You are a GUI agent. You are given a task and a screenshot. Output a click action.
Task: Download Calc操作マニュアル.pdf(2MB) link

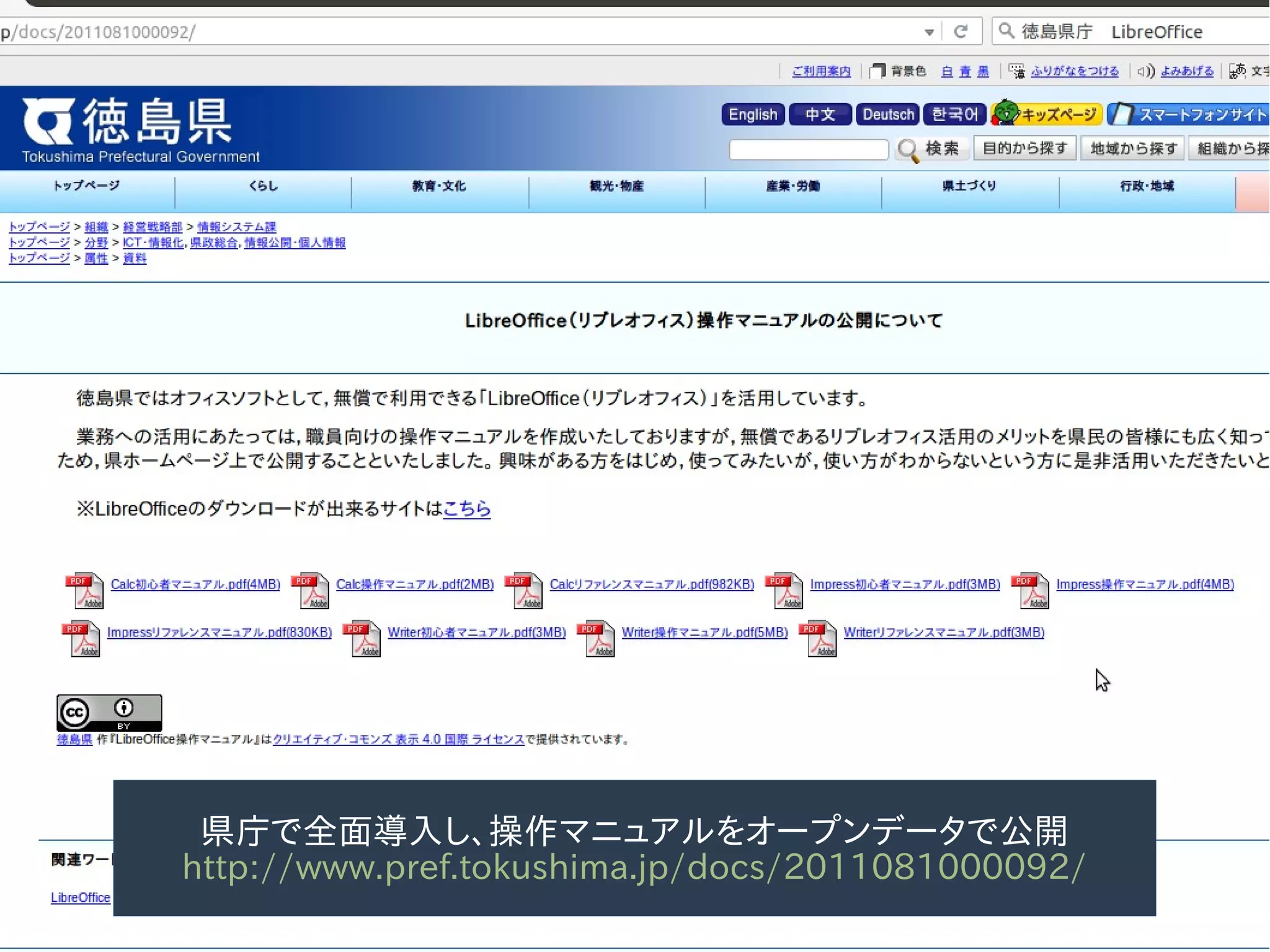click(415, 584)
